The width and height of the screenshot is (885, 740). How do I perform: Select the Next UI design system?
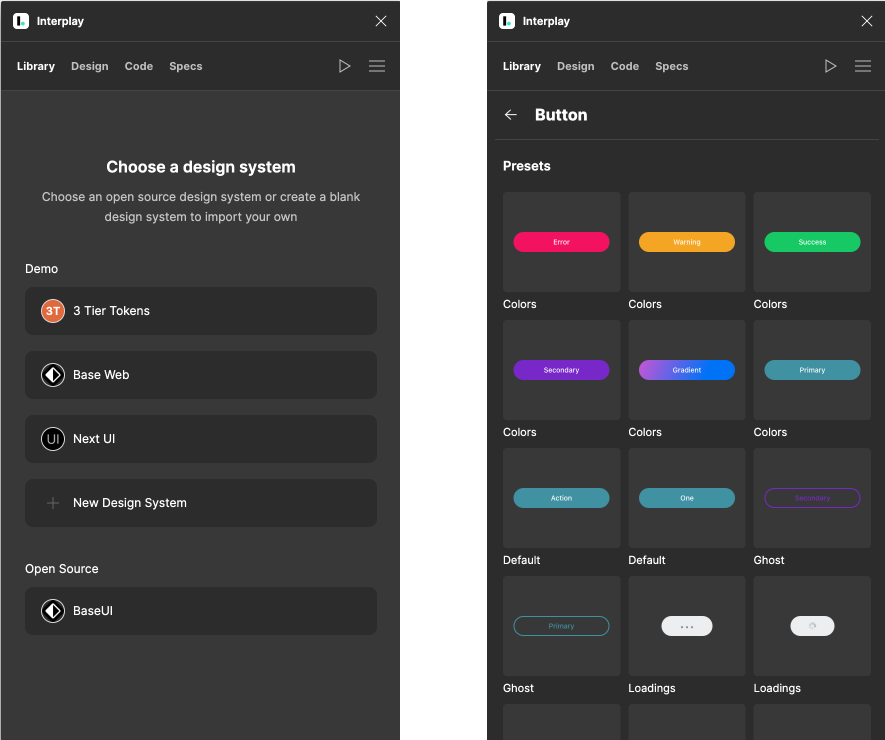click(201, 439)
